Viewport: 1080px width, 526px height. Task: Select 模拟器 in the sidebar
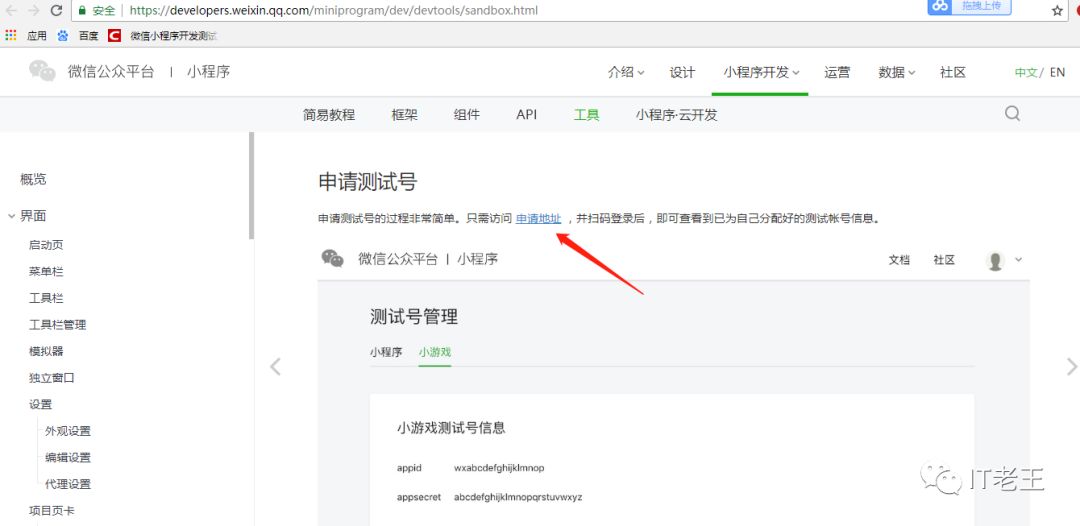[x=46, y=351]
